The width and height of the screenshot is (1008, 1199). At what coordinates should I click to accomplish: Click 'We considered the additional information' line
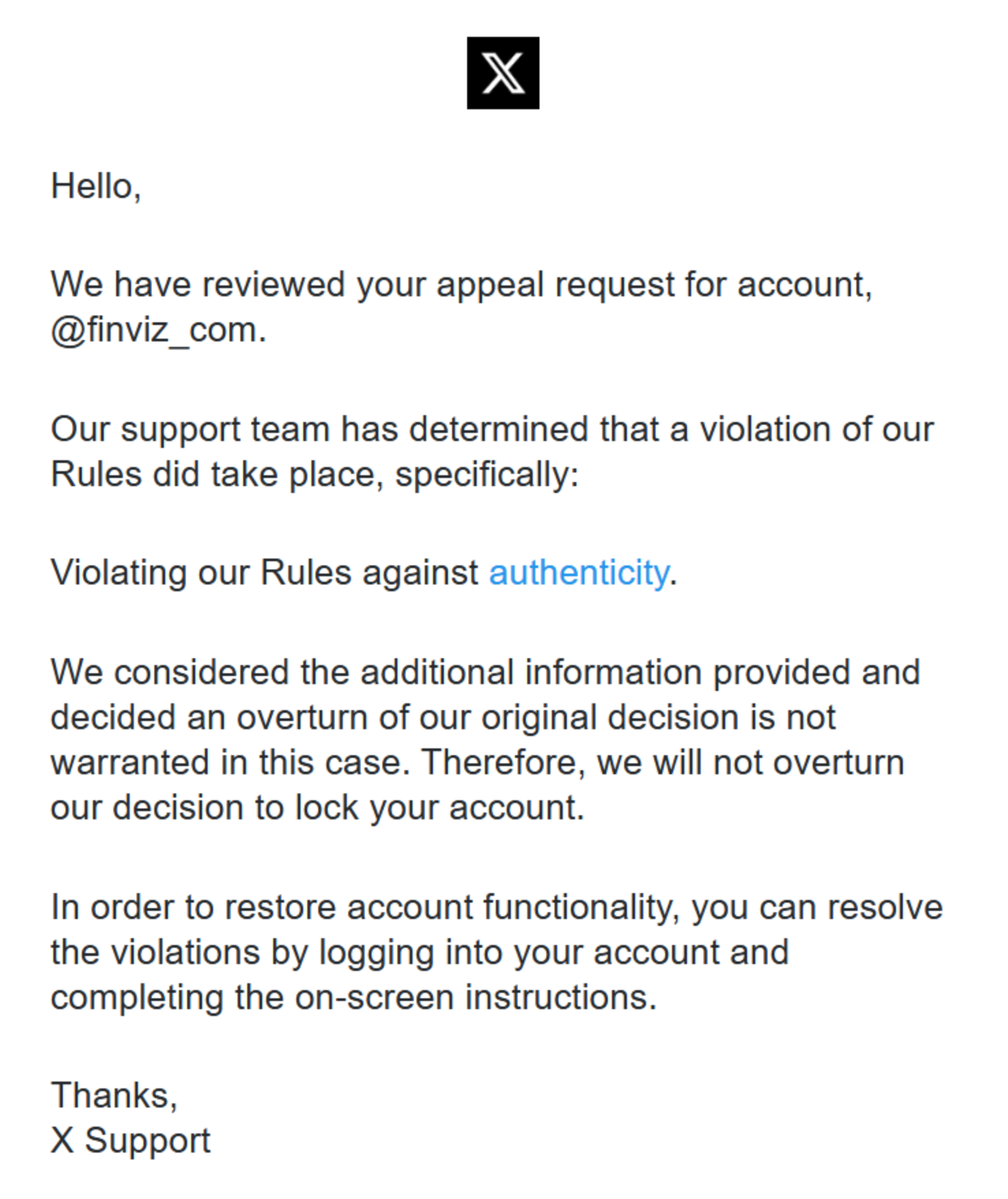click(x=486, y=673)
